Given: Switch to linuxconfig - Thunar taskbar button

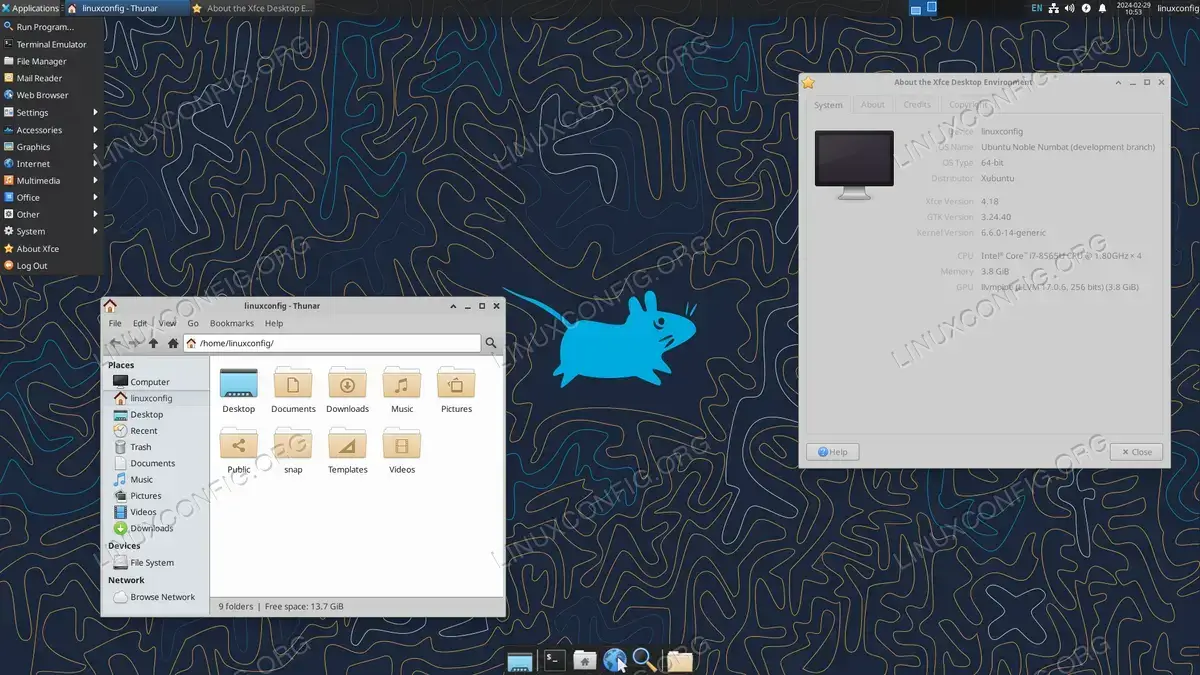Looking at the screenshot, I should 127,8.
